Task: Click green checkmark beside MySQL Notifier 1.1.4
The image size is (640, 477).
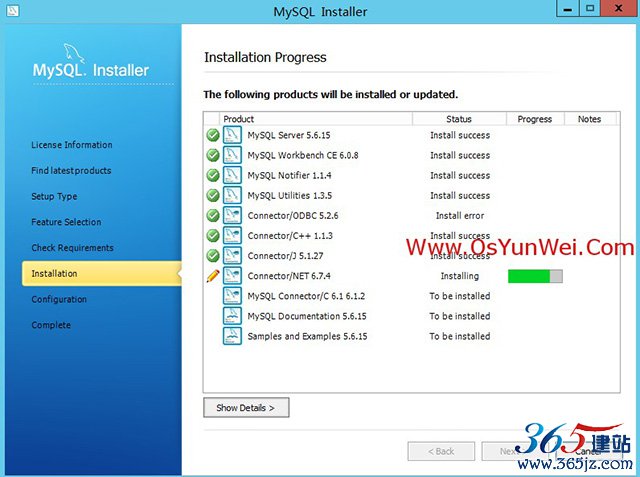Action: [x=213, y=175]
